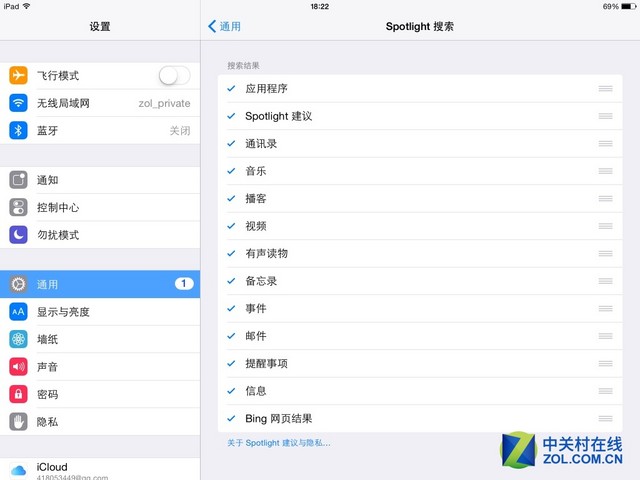Tap the Airplane mode icon (飞行模式)
Image resolution: width=640 pixels, height=480 pixels.
pyautogui.click(x=18, y=76)
